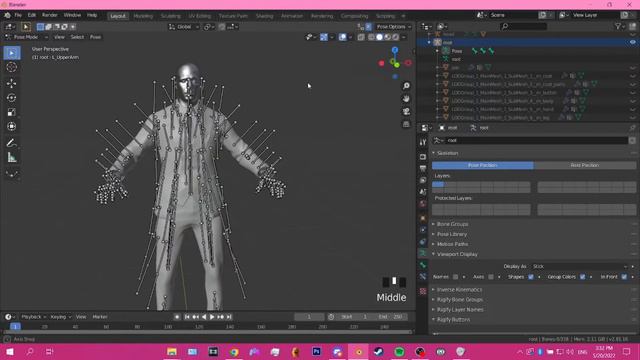Click the Windows Start button

[9, 352]
